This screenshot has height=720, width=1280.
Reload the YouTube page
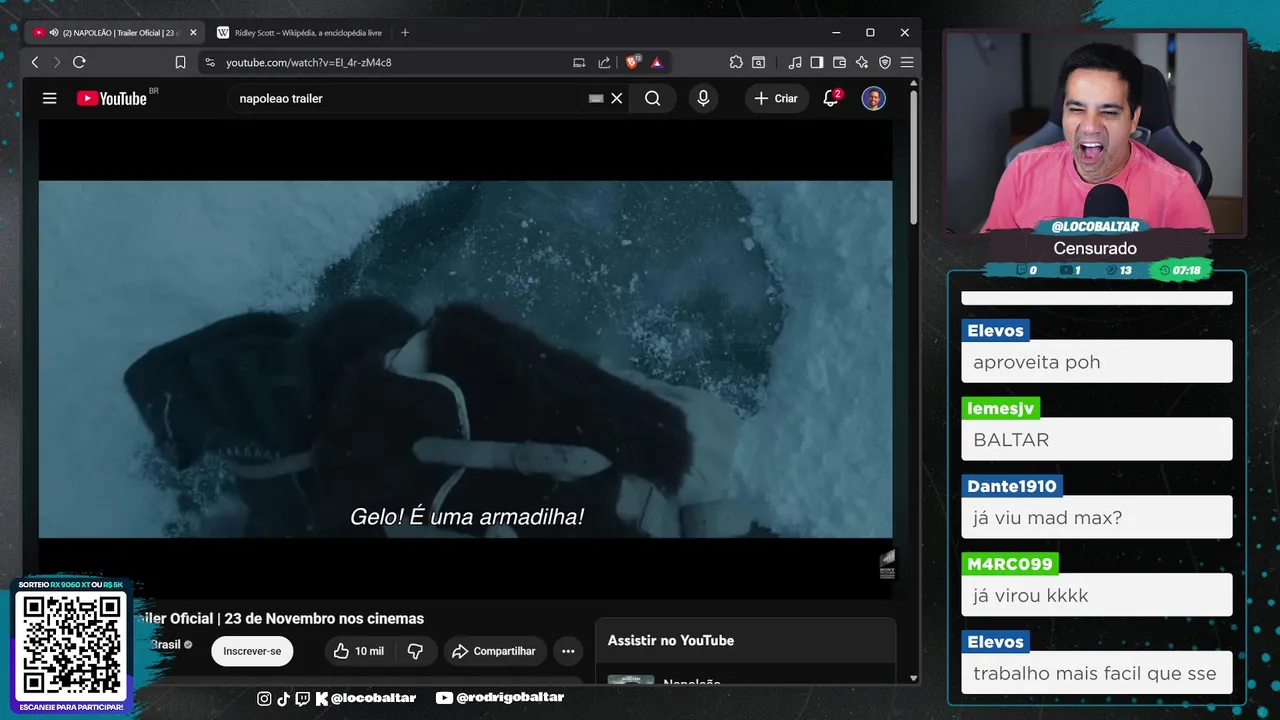(79, 62)
